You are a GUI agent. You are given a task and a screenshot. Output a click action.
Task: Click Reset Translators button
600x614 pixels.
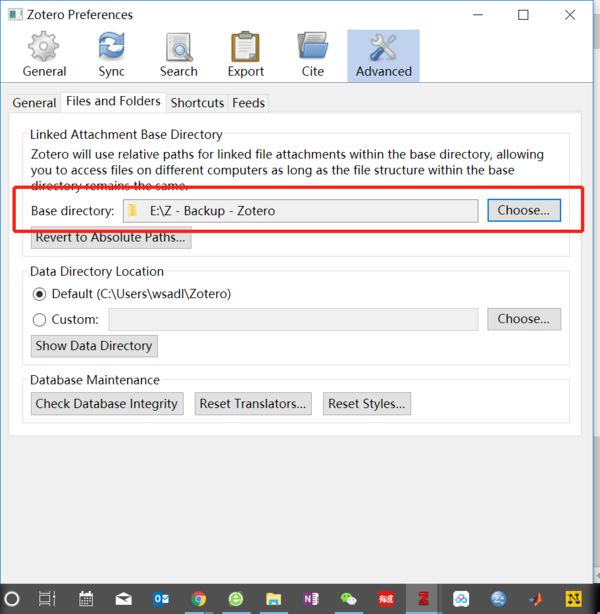click(253, 404)
